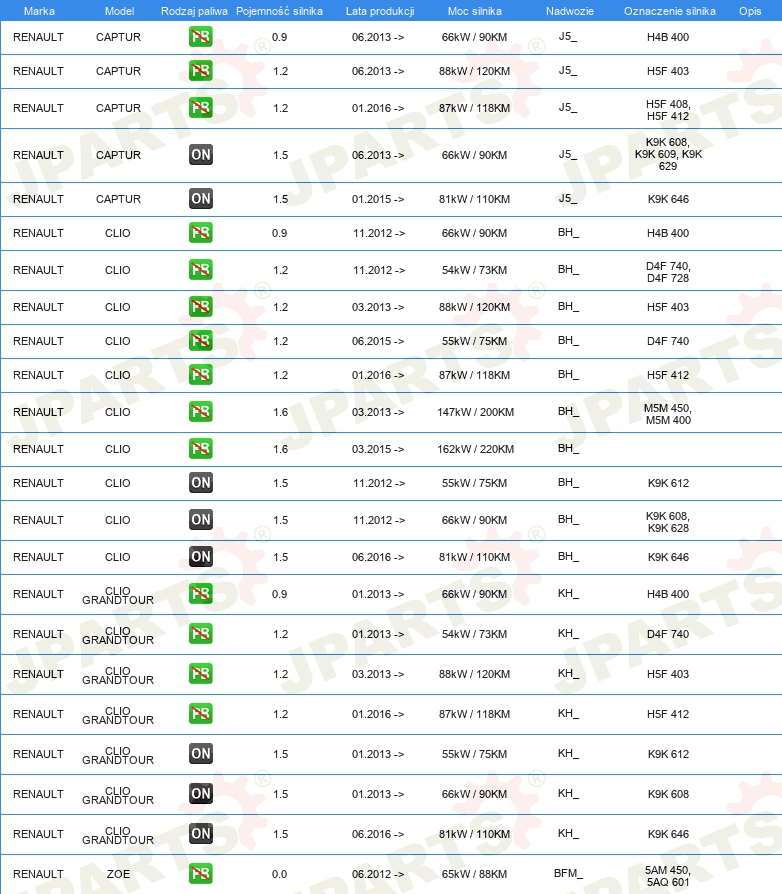Select KH_ body code in D4F 740 row
Image resolution: width=782 pixels, height=894 pixels.
click(568, 633)
